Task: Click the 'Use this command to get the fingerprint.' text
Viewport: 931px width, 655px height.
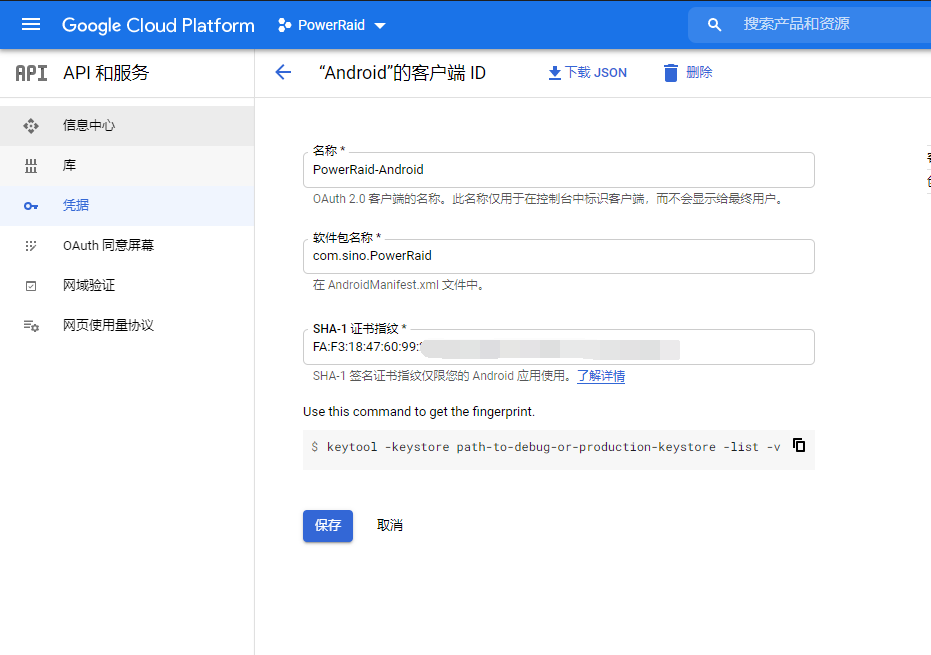Action: [419, 412]
